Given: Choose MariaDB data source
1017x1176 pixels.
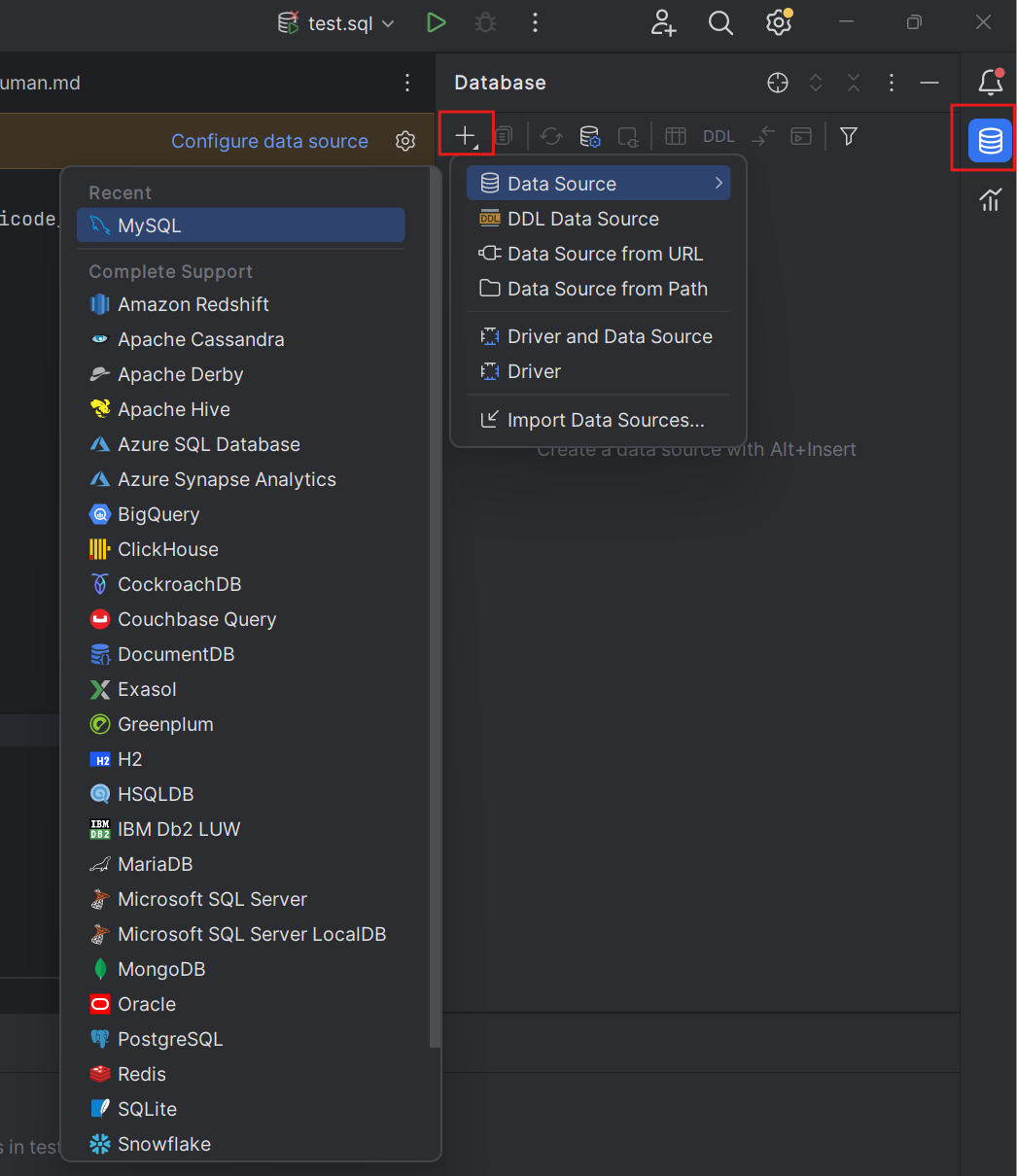Looking at the screenshot, I should coord(241,864).
